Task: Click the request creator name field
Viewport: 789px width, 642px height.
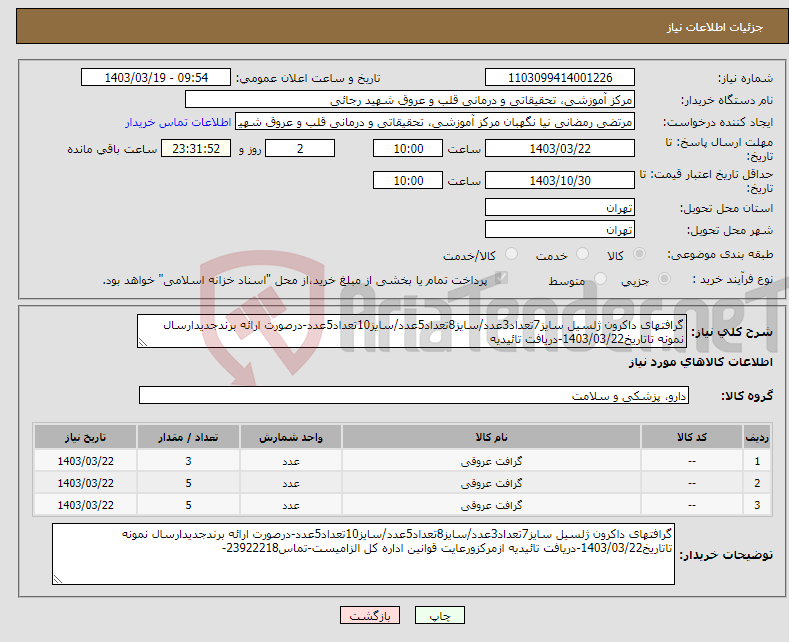Action: click(435, 122)
